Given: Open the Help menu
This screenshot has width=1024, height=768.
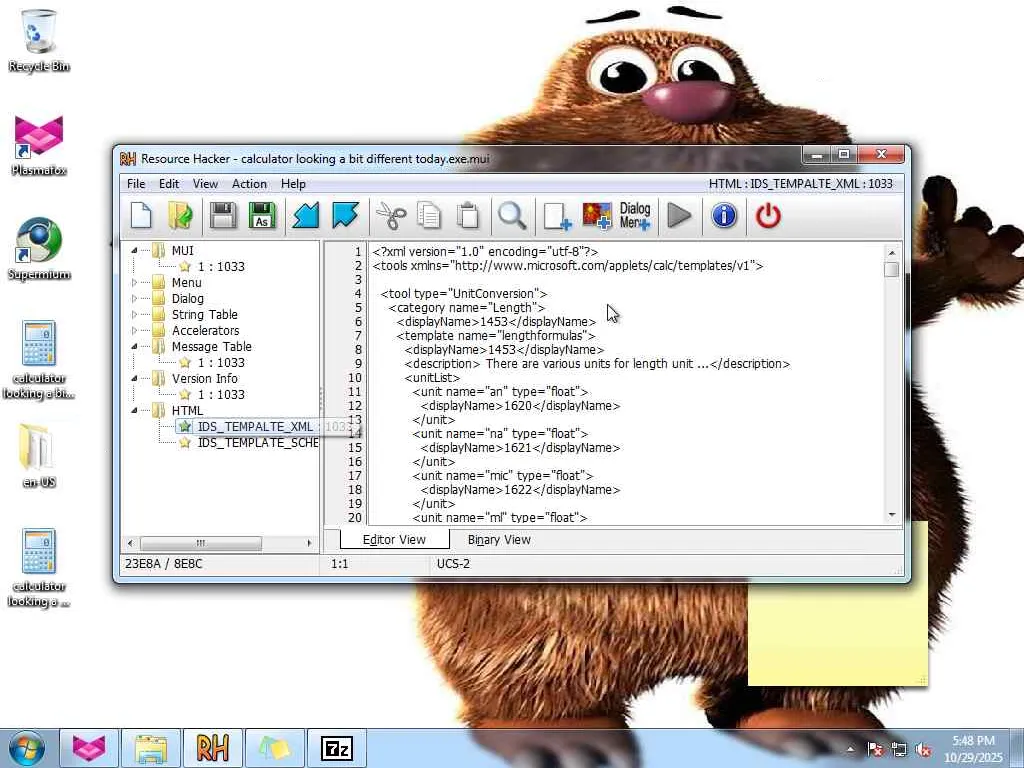Looking at the screenshot, I should pyautogui.click(x=293, y=184).
